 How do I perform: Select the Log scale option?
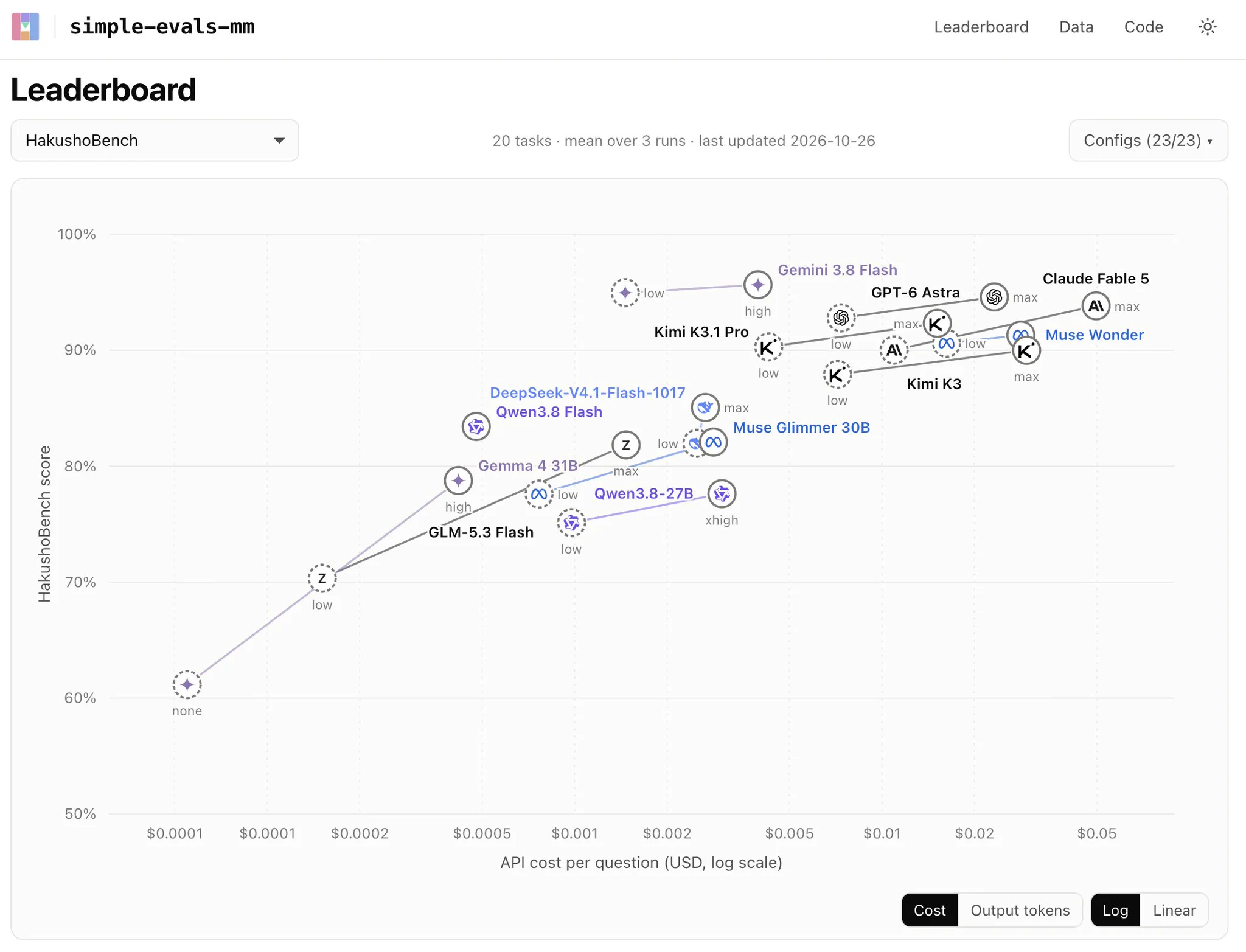click(x=1115, y=910)
